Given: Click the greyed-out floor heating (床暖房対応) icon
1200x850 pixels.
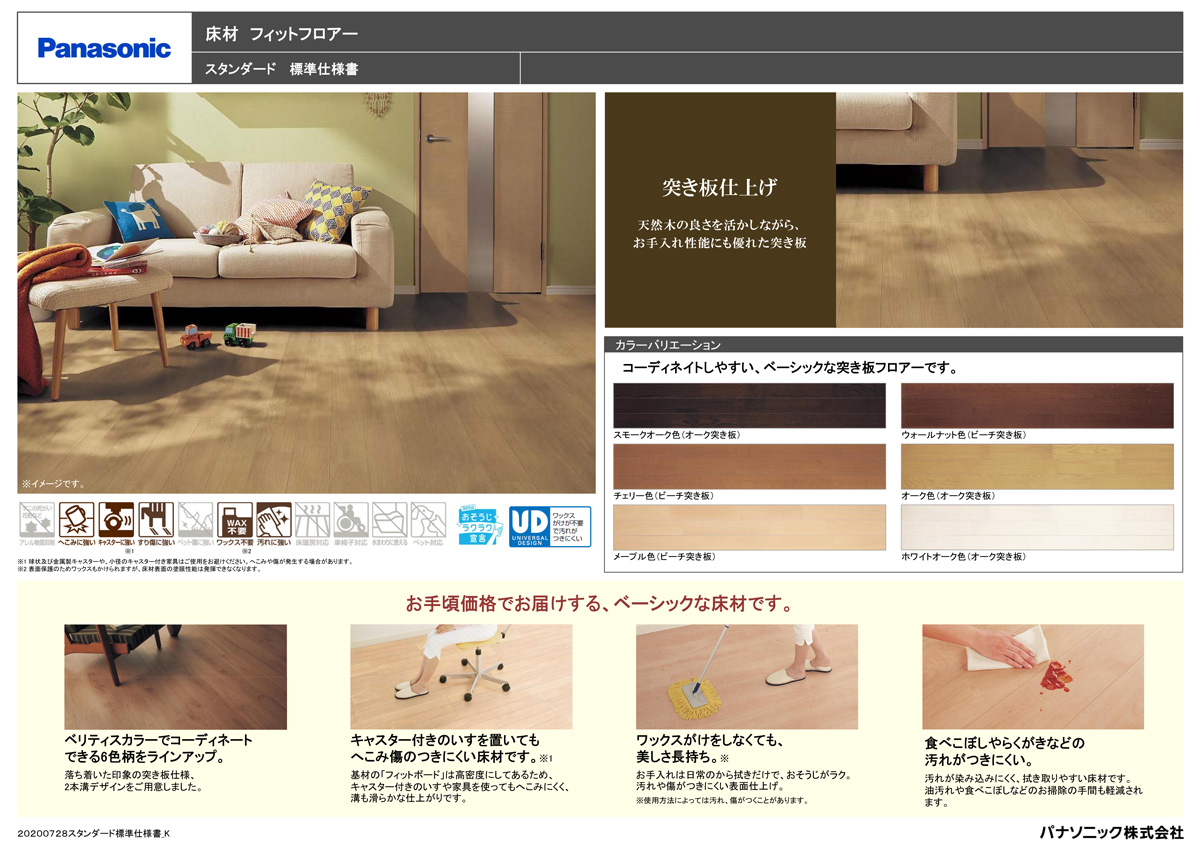Looking at the screenshot, I should [312, 520].
